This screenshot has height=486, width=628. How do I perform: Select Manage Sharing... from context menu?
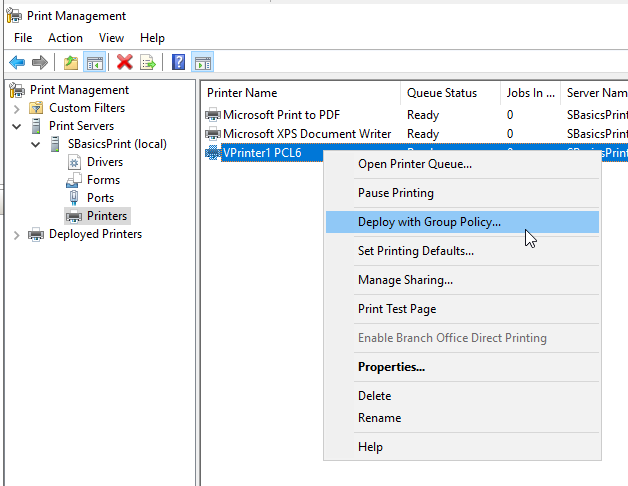pos(462,280)
